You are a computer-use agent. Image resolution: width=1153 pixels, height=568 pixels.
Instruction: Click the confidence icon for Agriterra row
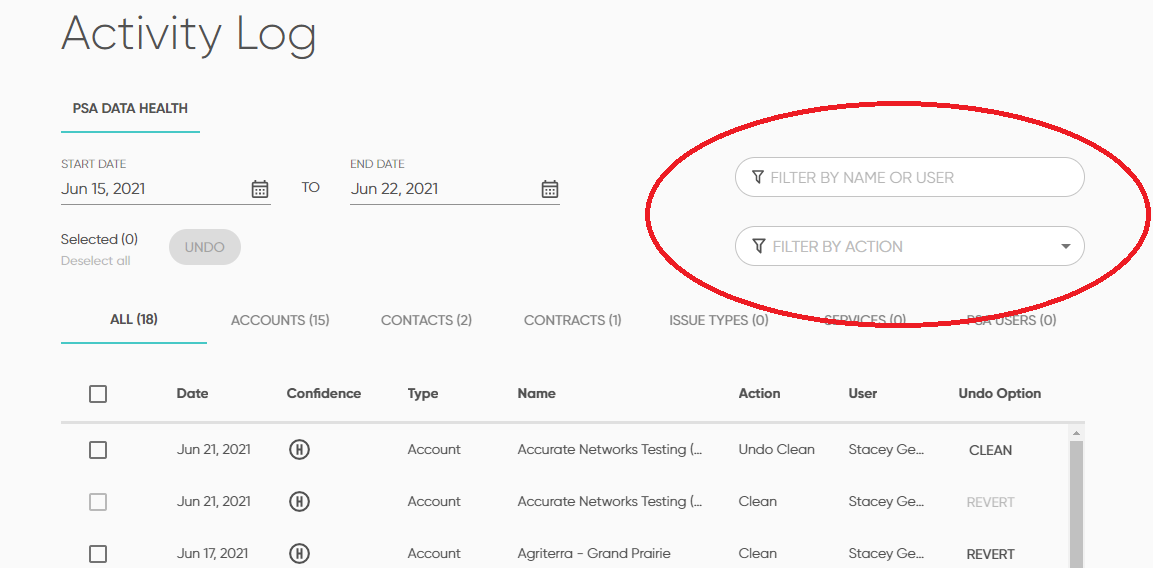coord(298,554)
